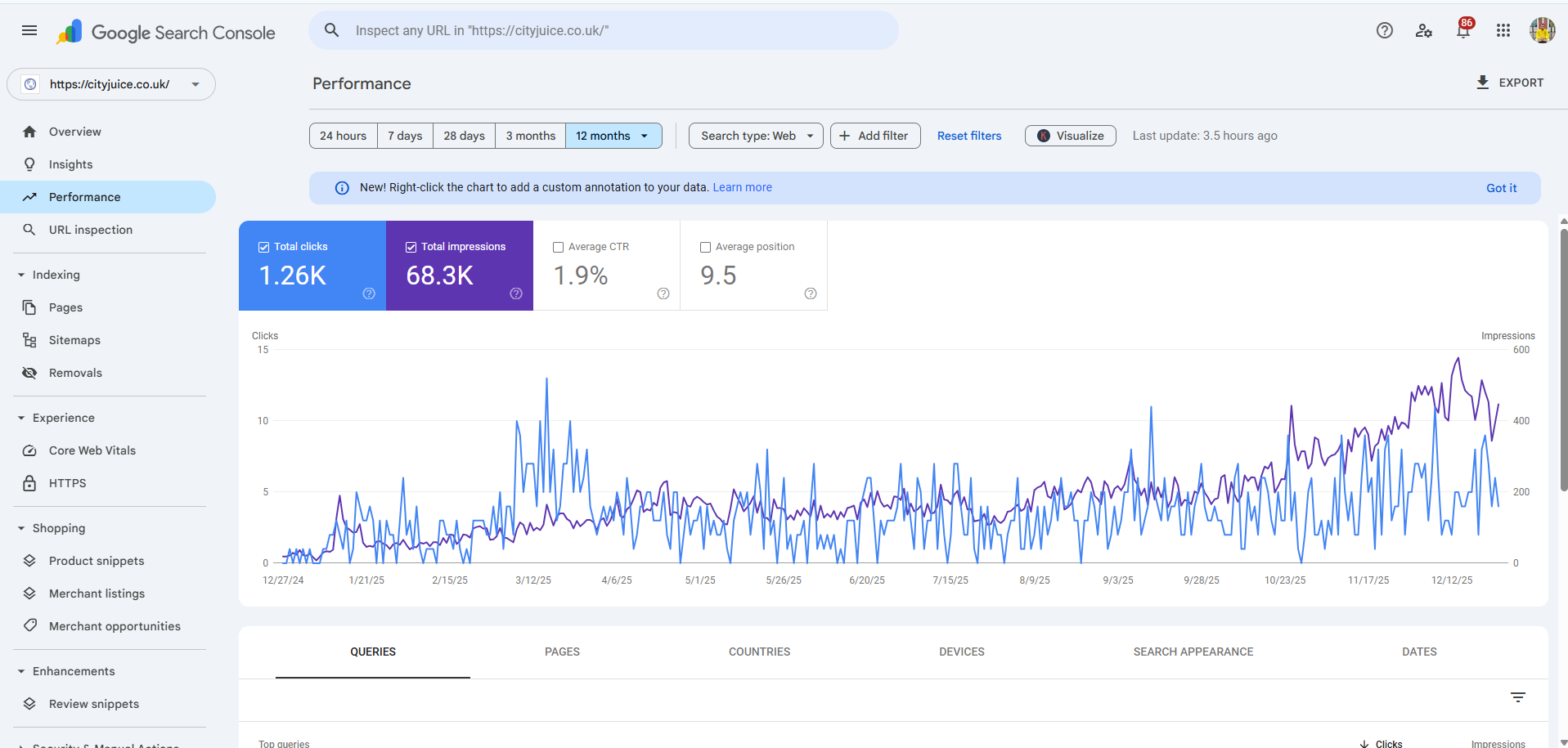Open the notifications bell icon

(x=1463, y=31)
